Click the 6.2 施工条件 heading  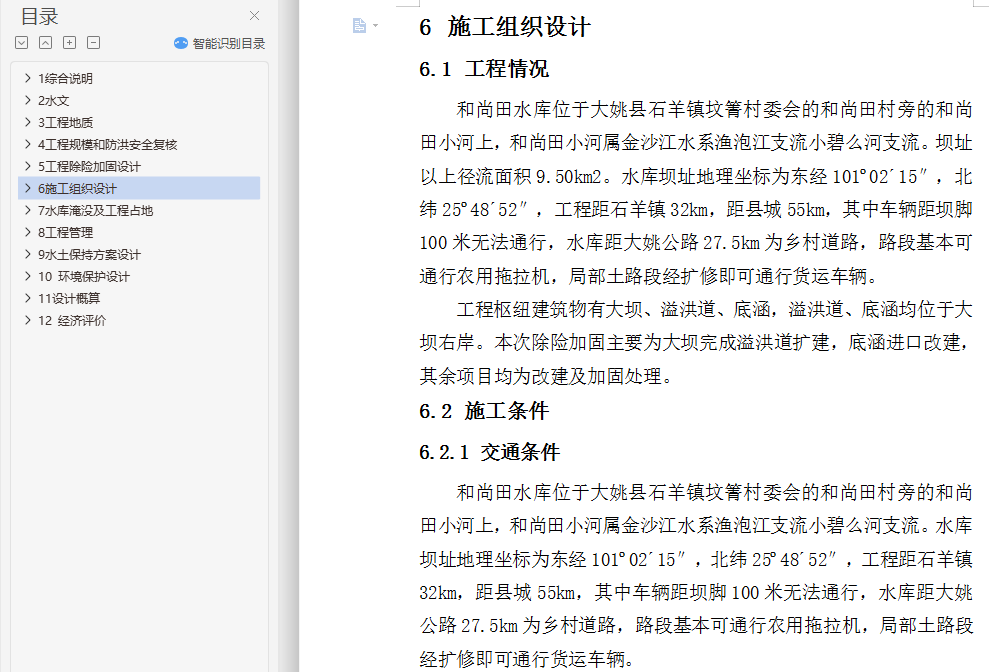tap(484, 411)
